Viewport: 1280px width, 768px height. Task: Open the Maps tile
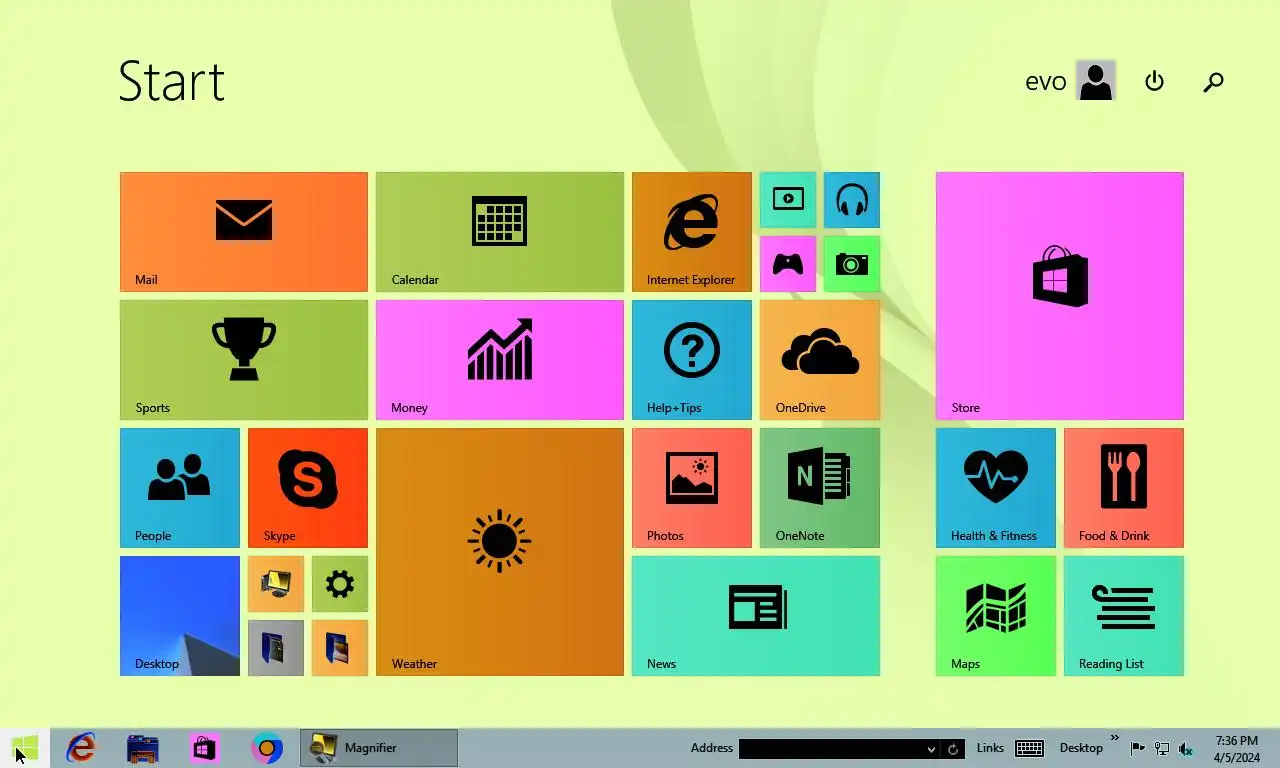pos(996,616)
